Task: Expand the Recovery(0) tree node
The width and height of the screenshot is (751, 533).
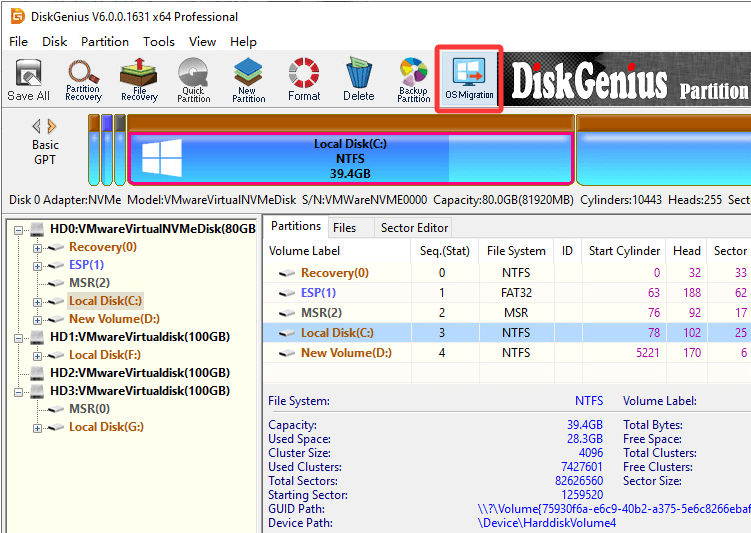Action: click(x=38, y=247)
